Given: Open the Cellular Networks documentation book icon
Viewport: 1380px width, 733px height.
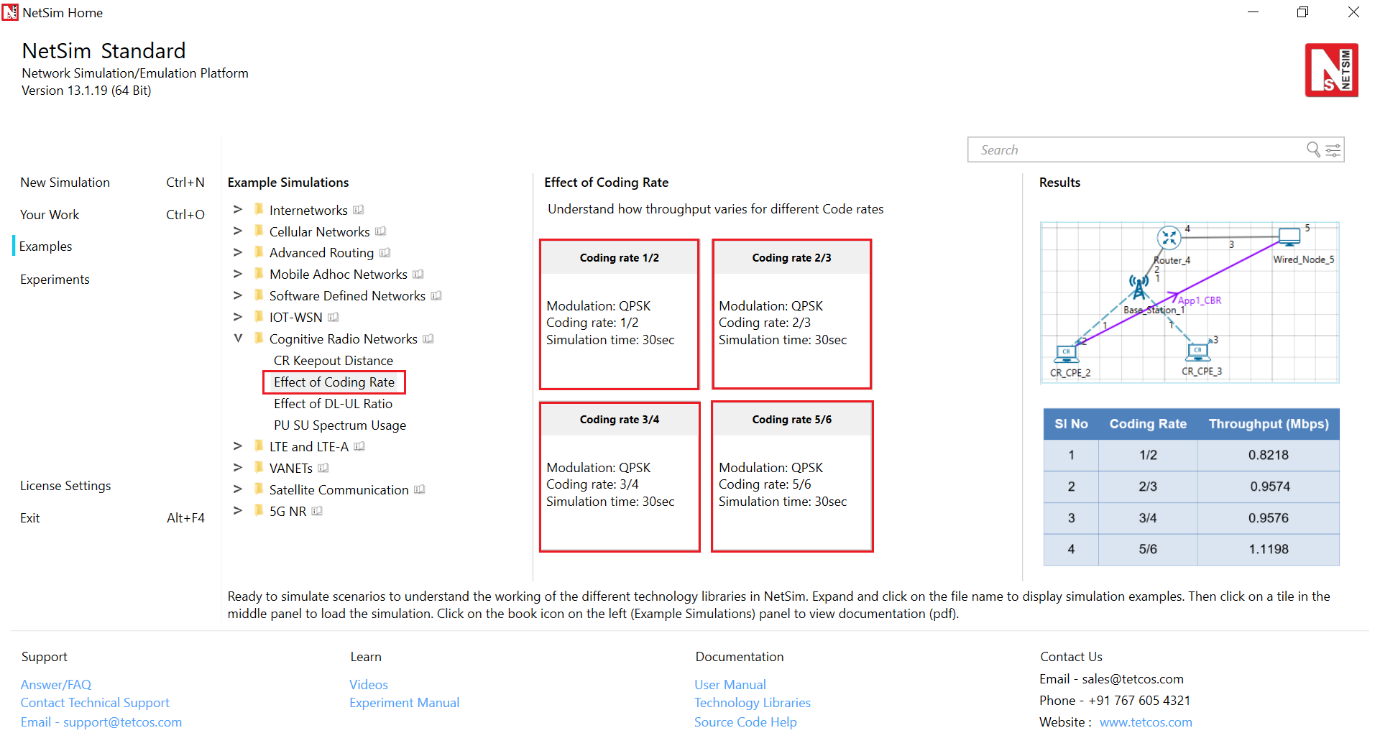Looking at the screenshot, I should tap(381, 232).
